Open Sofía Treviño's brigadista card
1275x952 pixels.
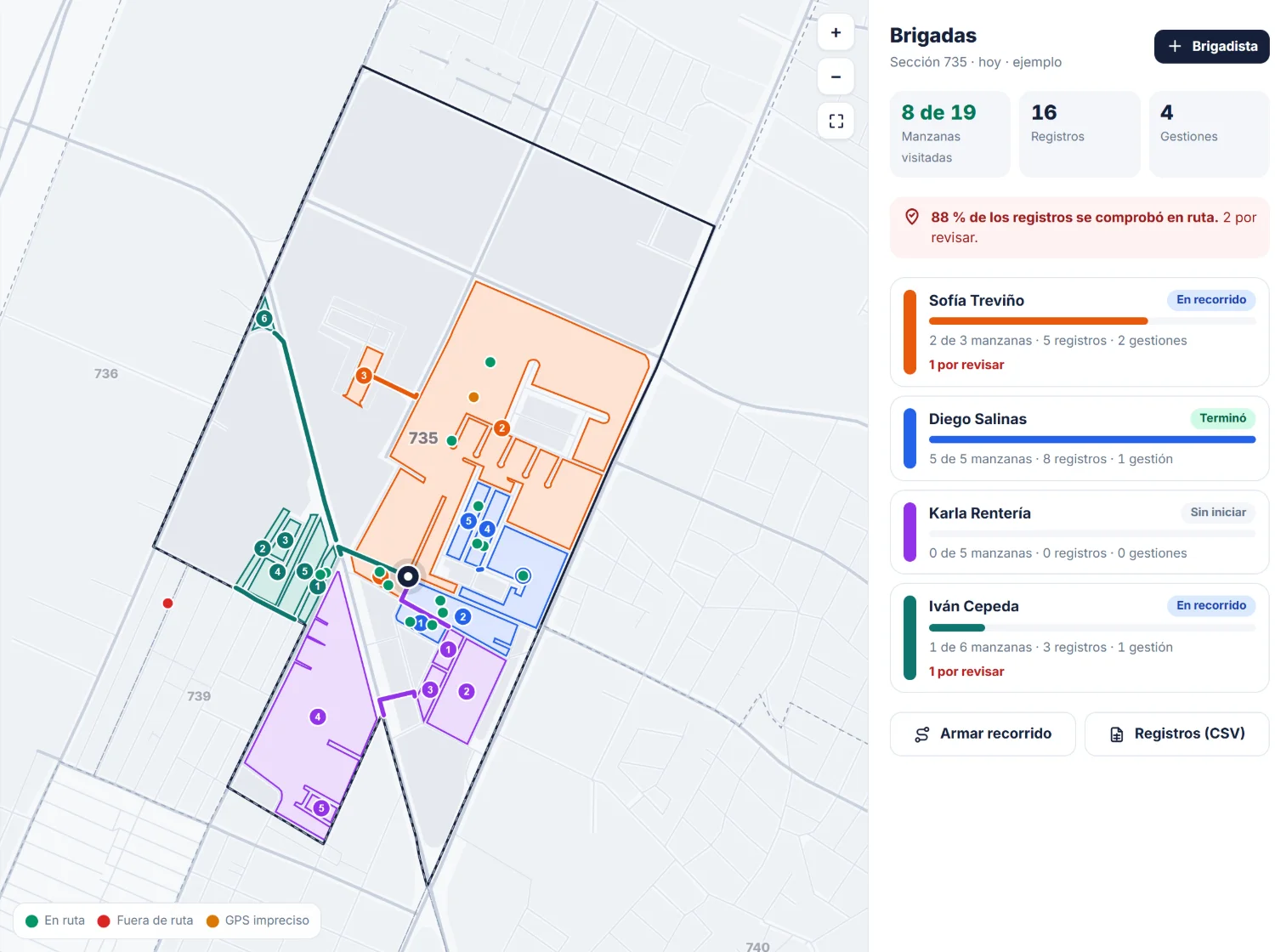click(x=1079, y=332)
